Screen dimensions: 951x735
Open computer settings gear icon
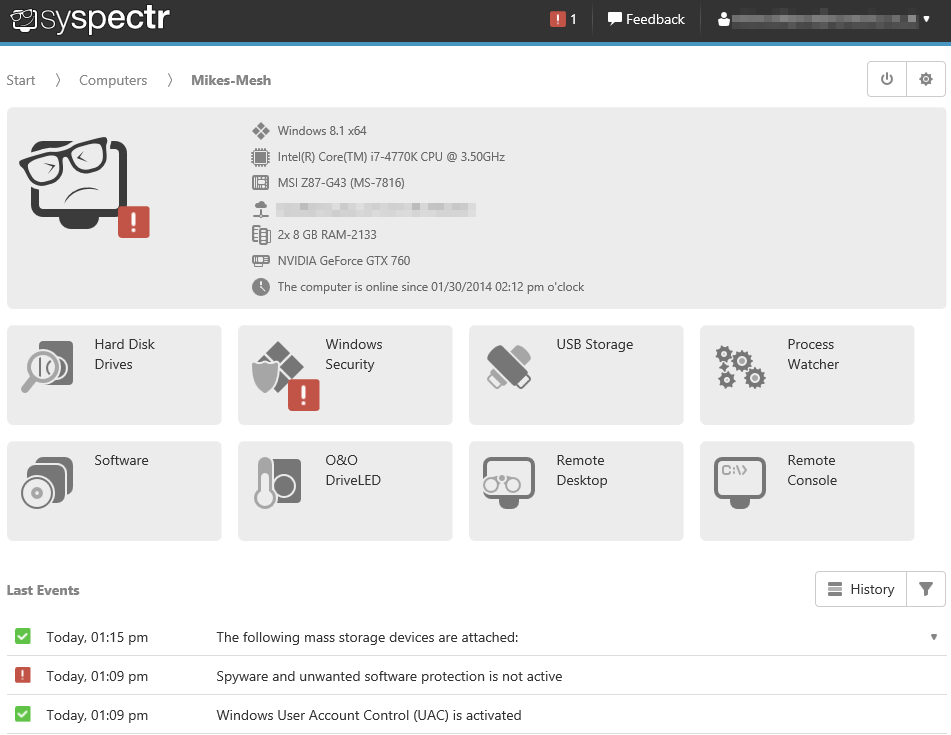926,80
